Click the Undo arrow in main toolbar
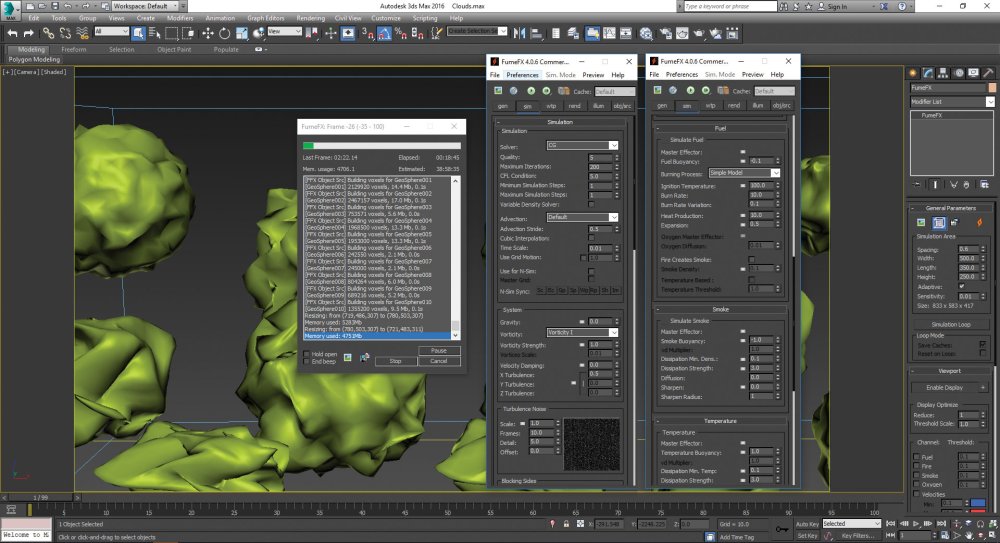 [12, 33]
